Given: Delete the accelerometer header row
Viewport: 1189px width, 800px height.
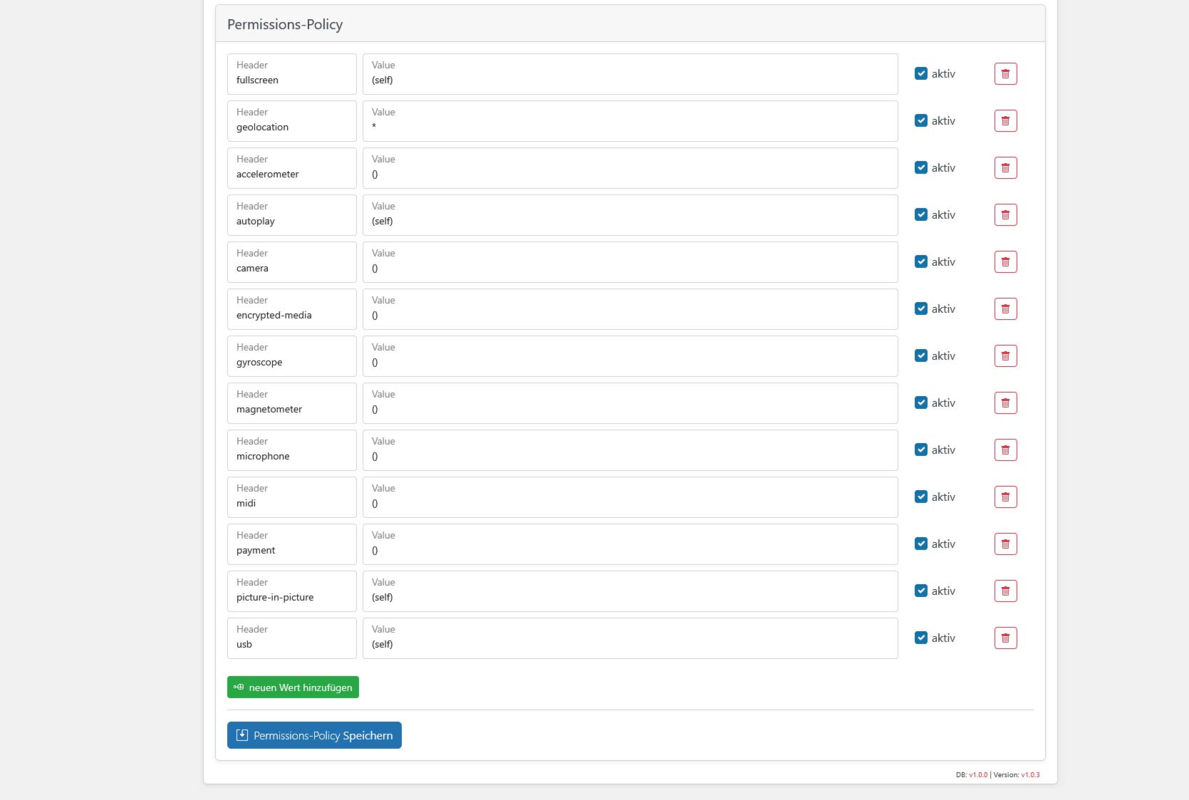Looking at the screenshot, I should (1005, 168).
